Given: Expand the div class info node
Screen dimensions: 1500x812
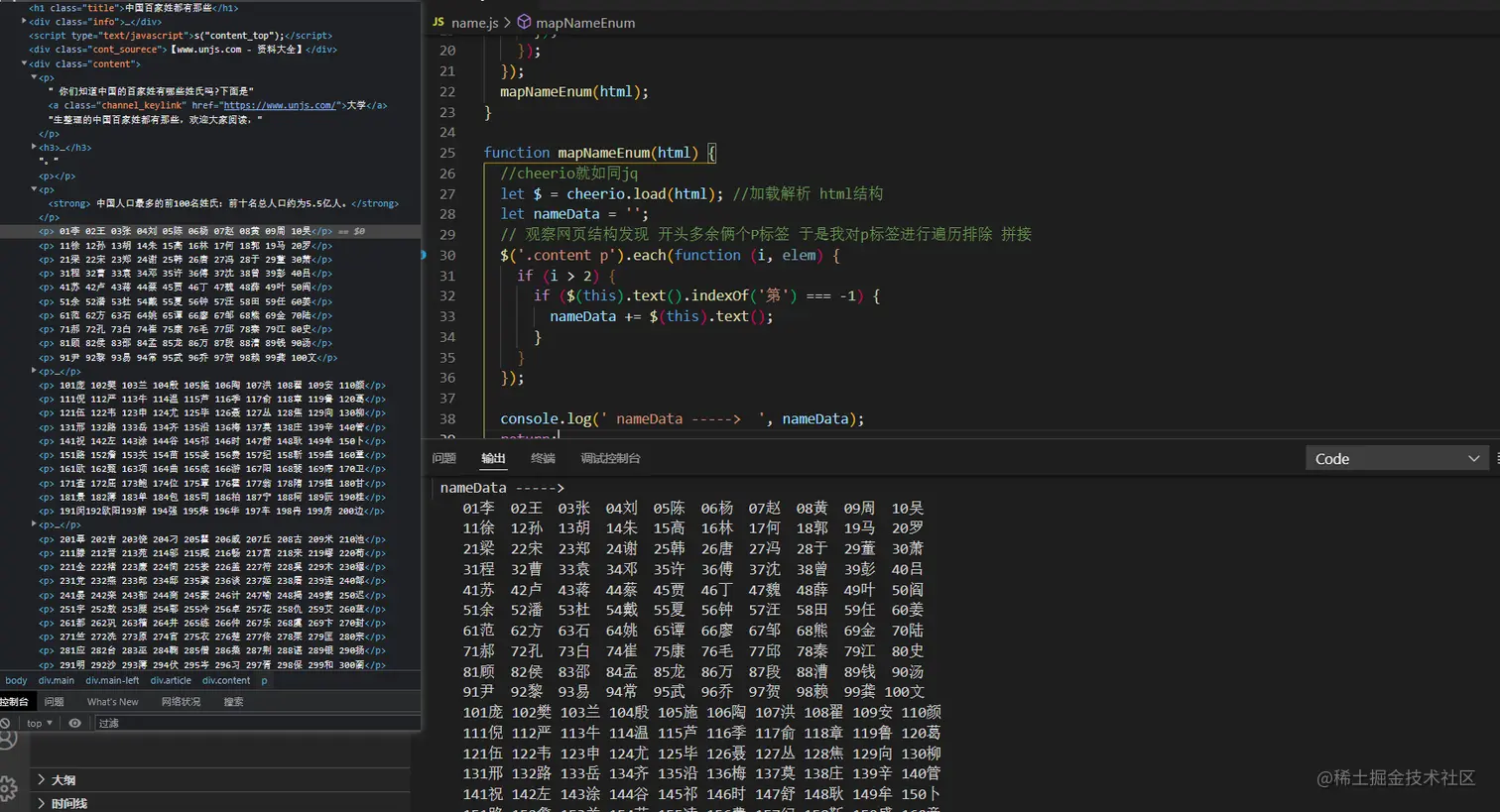Looking at the screenshot, I should click(24, 21).
